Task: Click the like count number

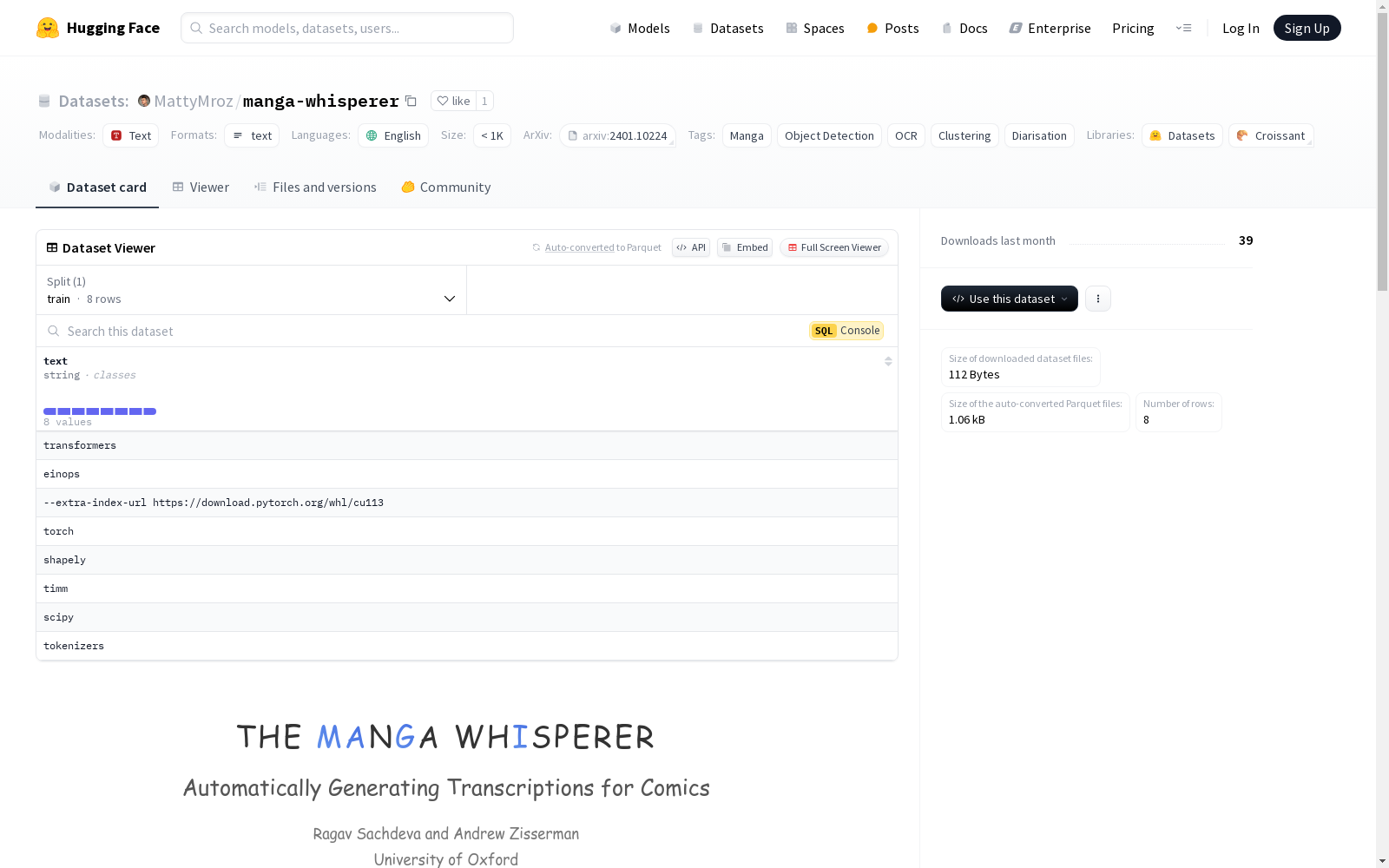Action: (x=484, y=101)
